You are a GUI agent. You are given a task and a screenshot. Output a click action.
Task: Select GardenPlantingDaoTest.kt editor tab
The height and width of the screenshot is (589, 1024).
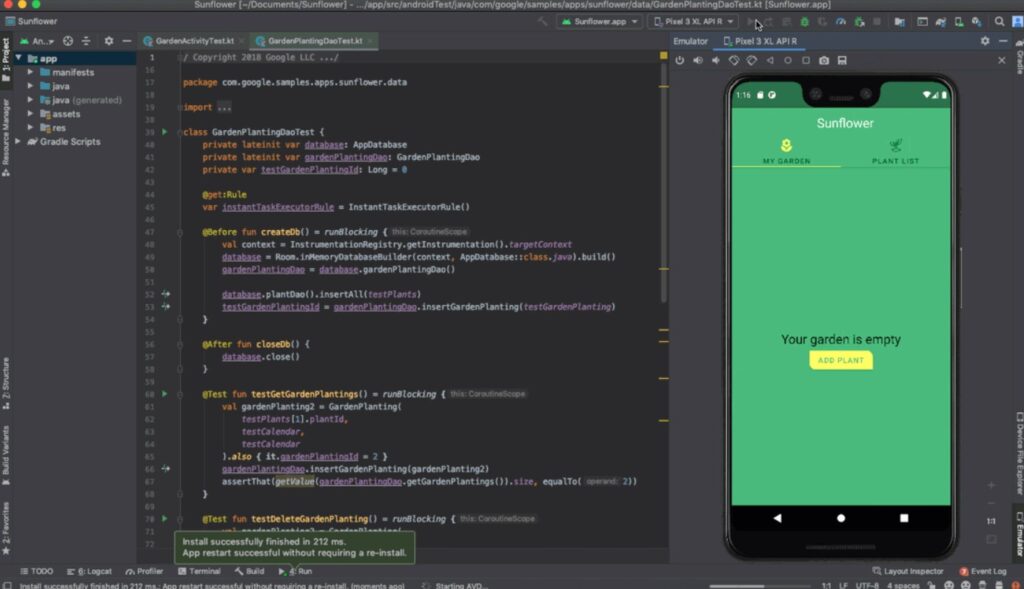point(315,40)
